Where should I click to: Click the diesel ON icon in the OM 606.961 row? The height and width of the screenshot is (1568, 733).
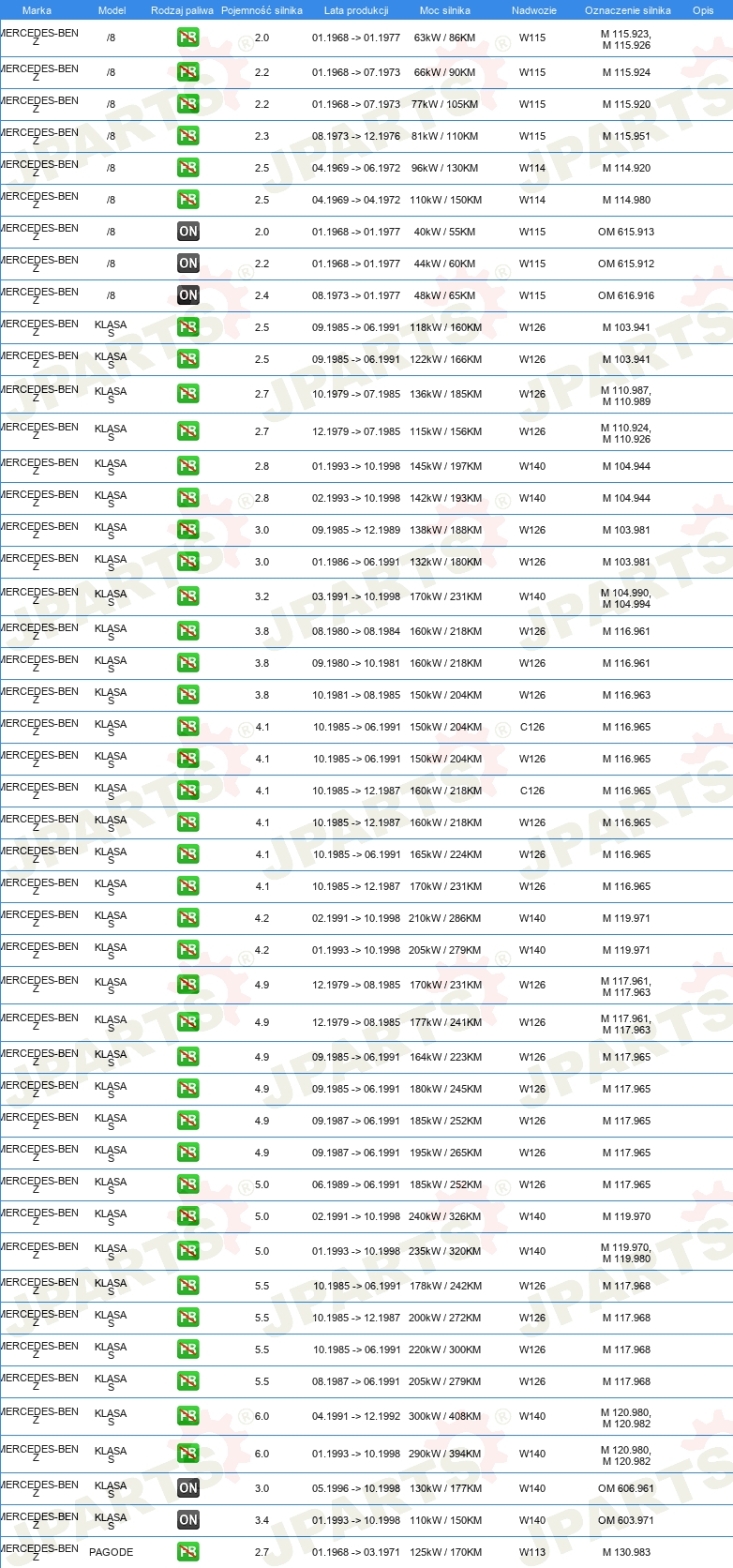tap(188, 1488)
